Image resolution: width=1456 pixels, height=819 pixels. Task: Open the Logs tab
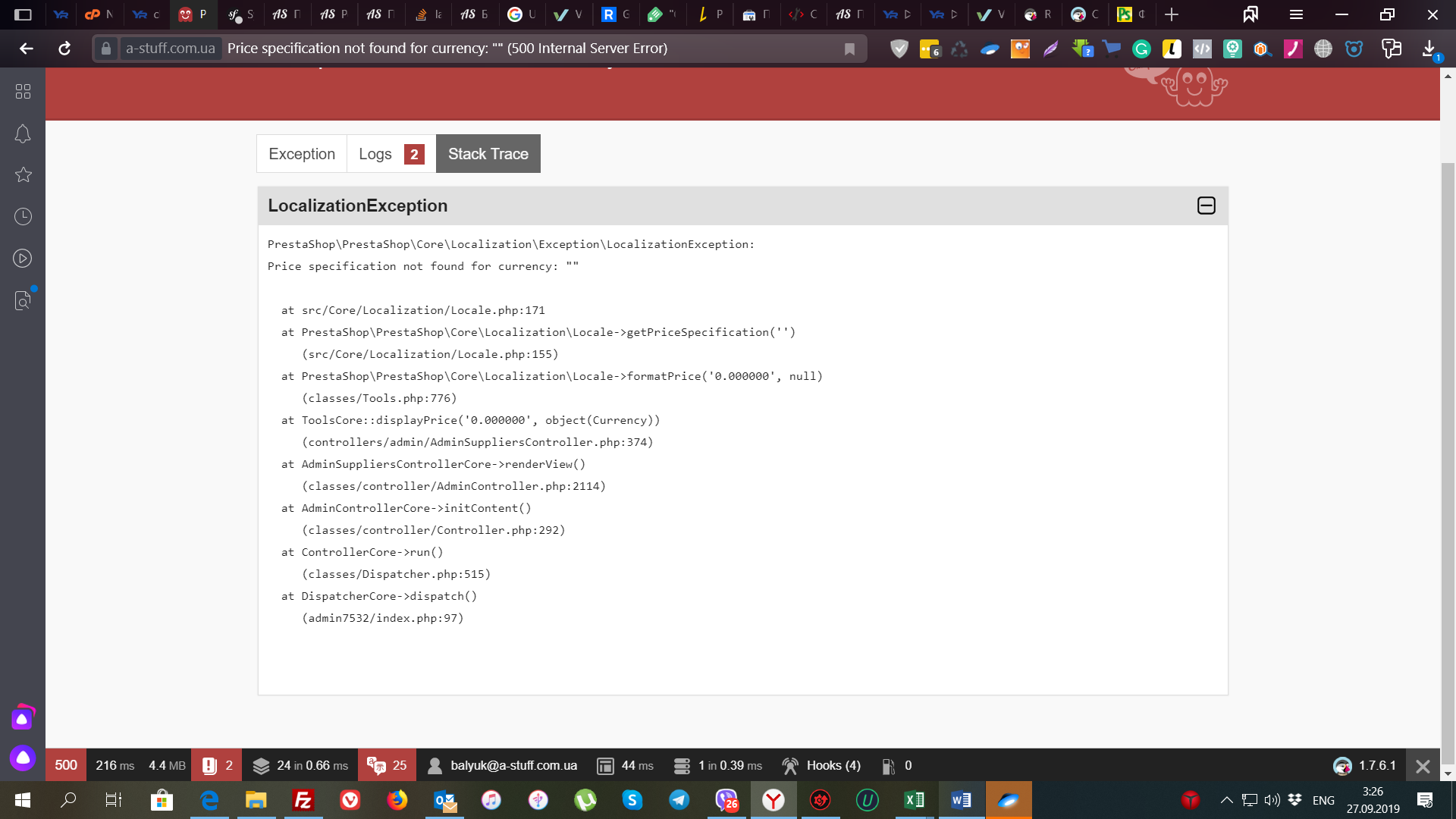click(391, 154)
